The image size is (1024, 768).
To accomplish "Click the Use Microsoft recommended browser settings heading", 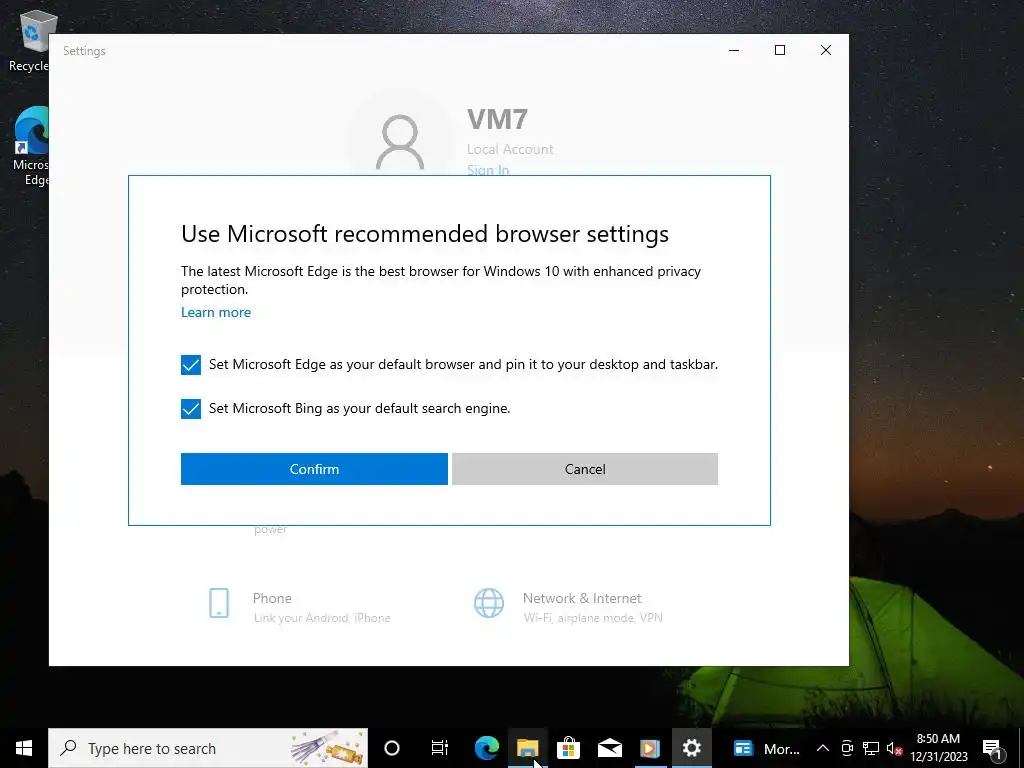I will [x=425, y=234].
